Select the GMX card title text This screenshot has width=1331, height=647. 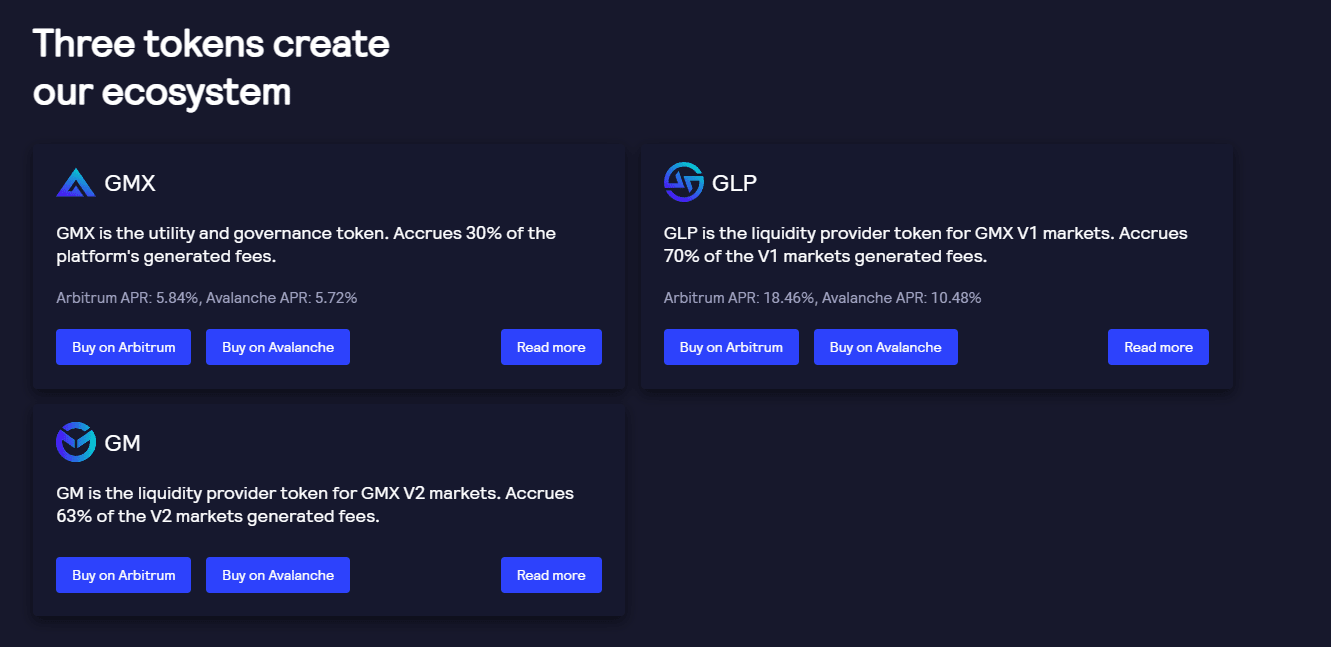click(130, 183)
